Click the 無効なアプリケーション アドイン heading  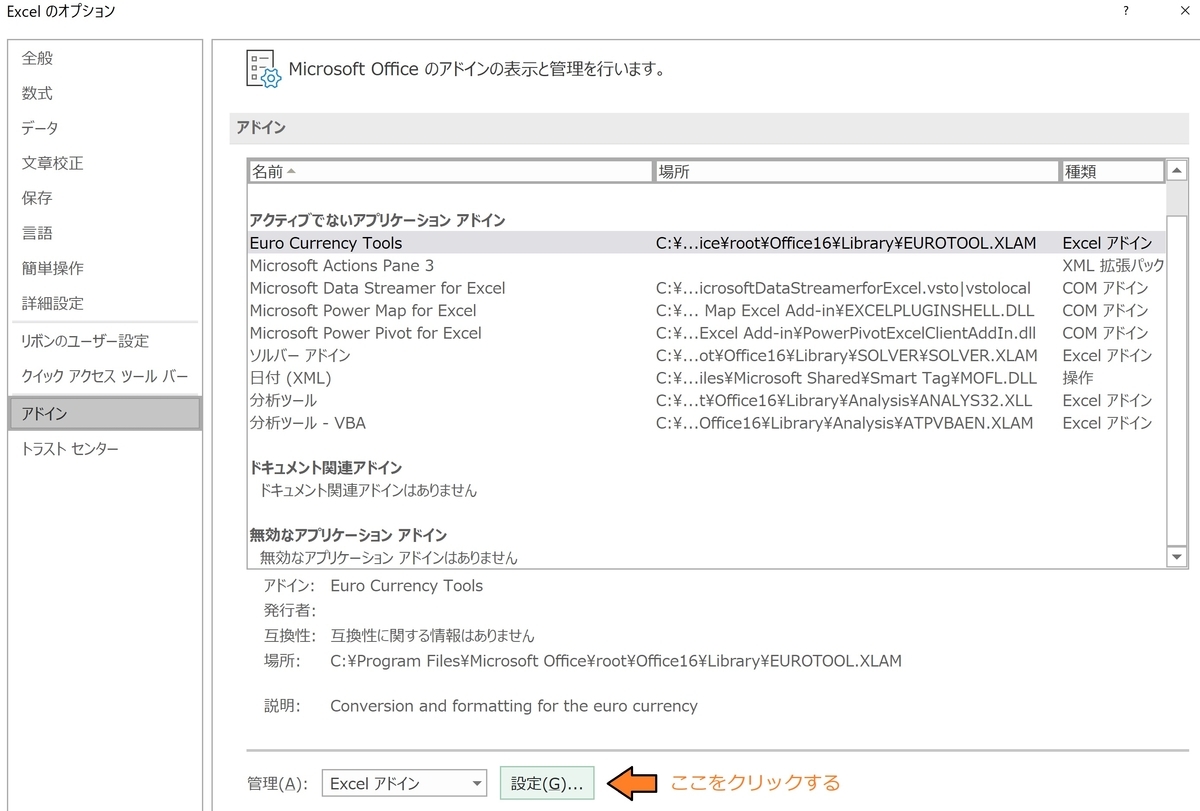[x=348, y=535]
